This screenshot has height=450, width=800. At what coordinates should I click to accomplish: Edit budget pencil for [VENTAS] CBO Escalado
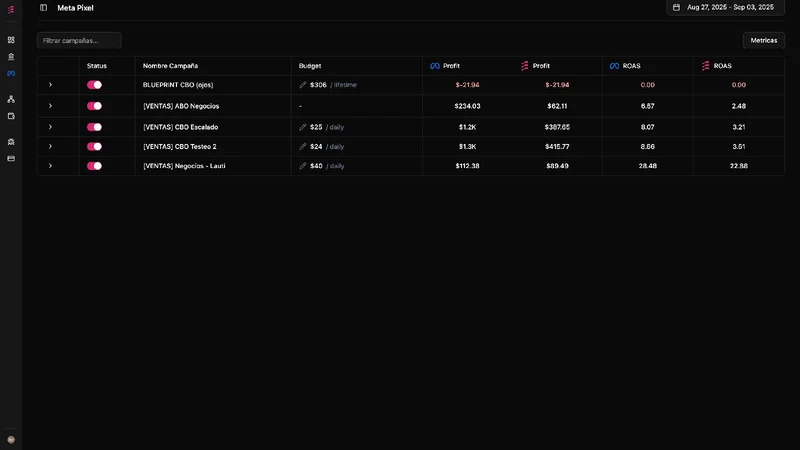(x=303, y=127)
